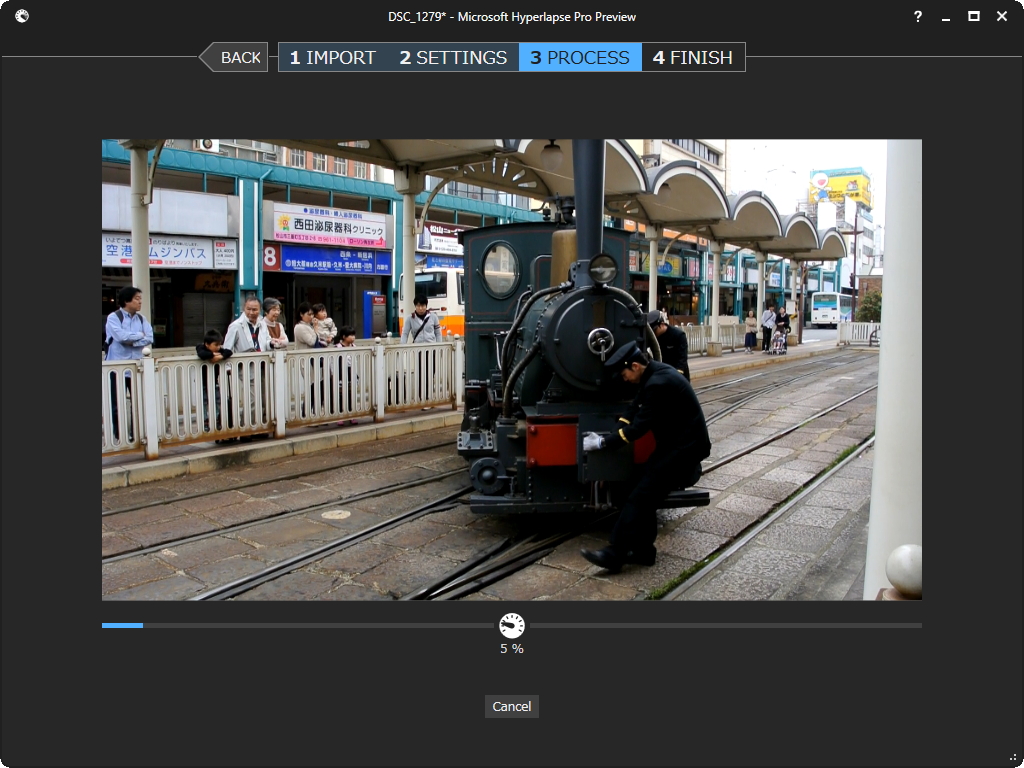The height and width of the screenshot is (768, 1024).
Task: Open the help question mark icon
Action: point(918,16)
